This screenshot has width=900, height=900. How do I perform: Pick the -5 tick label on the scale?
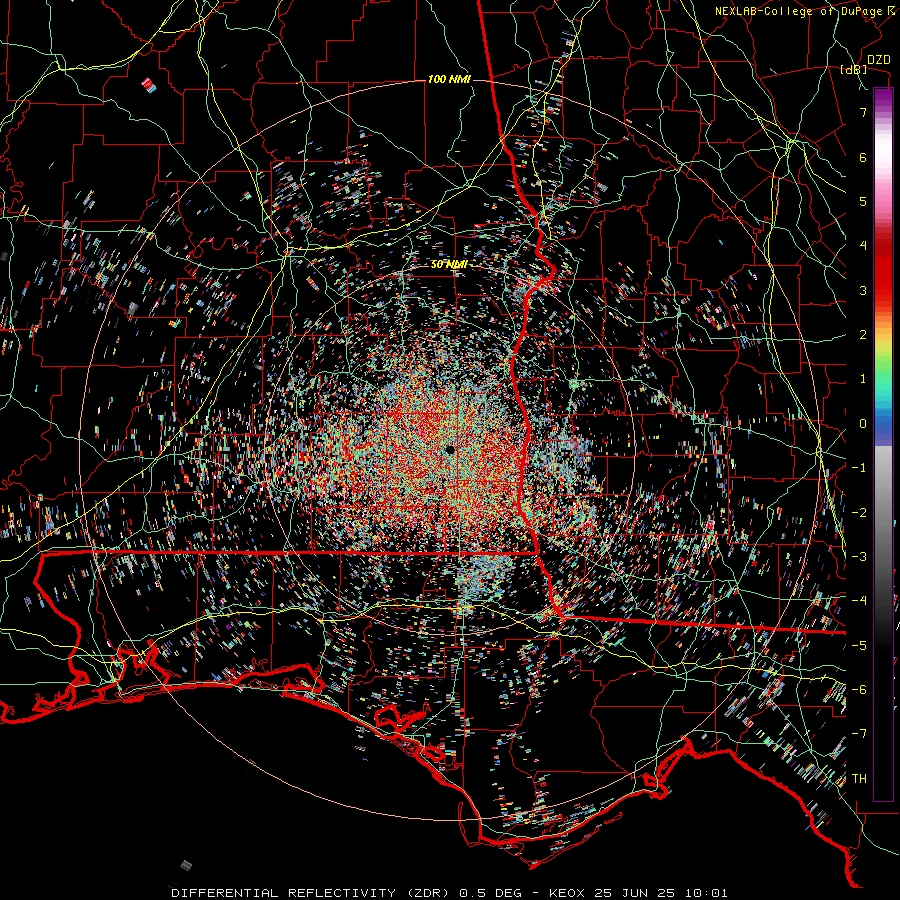click(859, 645)
